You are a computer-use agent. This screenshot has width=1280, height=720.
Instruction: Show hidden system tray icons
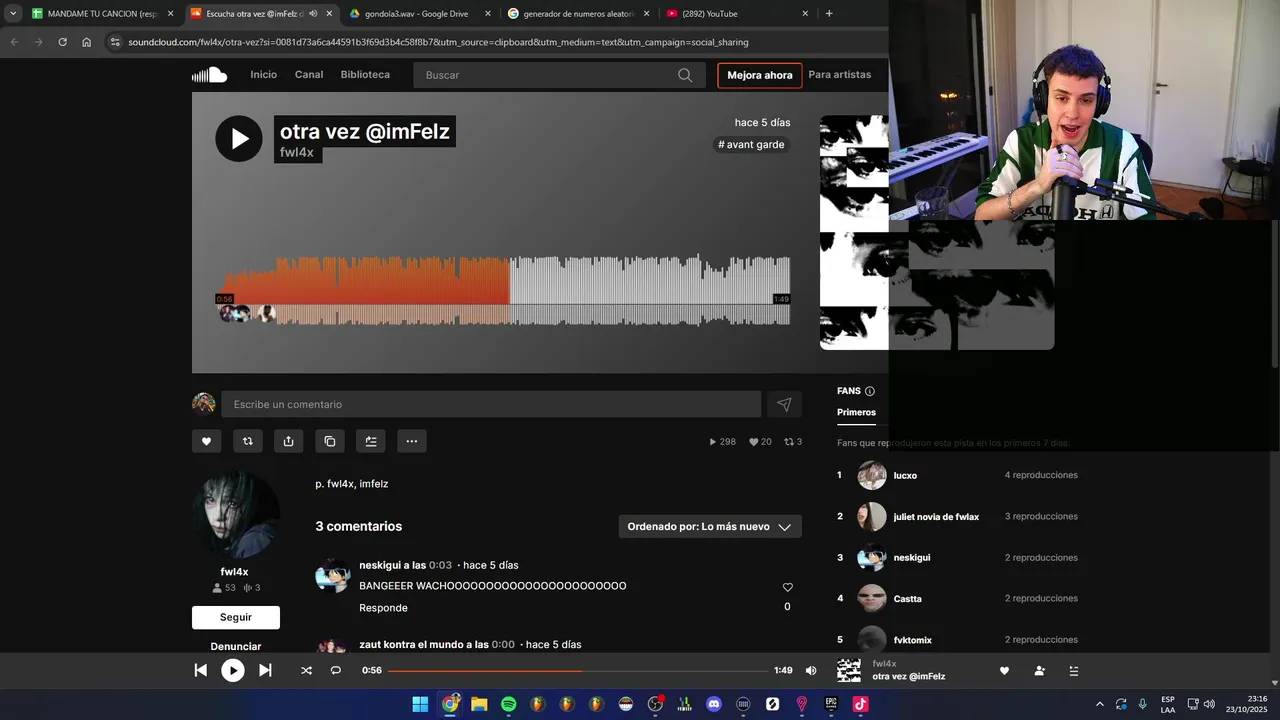pos(1100,704)
